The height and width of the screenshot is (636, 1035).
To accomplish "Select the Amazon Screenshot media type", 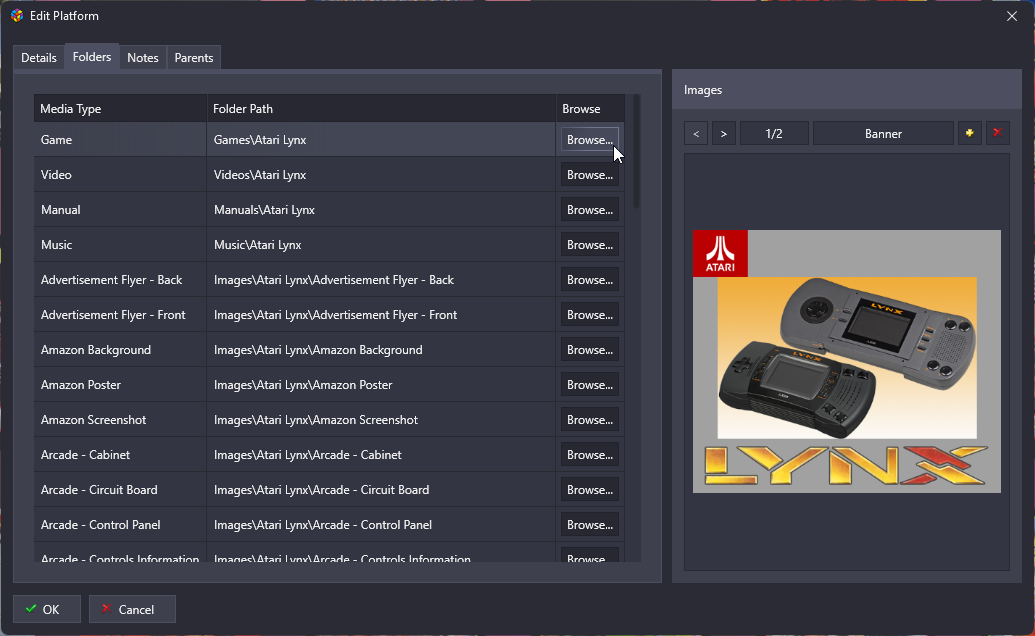I will [x=120, y=420].
